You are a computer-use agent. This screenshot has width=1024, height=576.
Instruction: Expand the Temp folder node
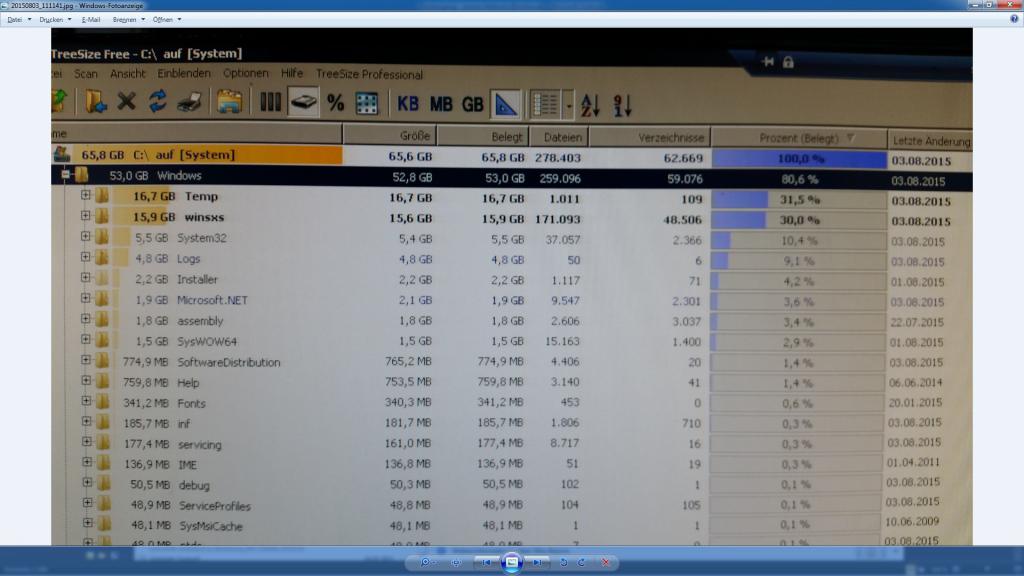tap(86, 195)
